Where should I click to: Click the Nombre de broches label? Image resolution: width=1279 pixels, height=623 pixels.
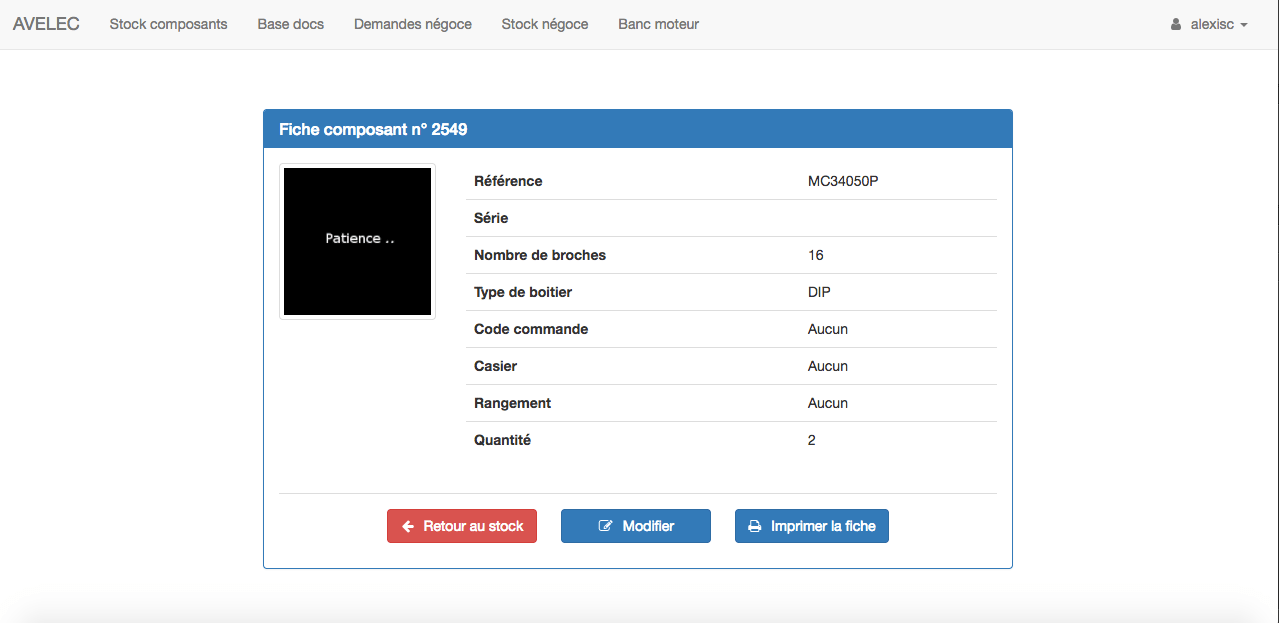(540, 255)
